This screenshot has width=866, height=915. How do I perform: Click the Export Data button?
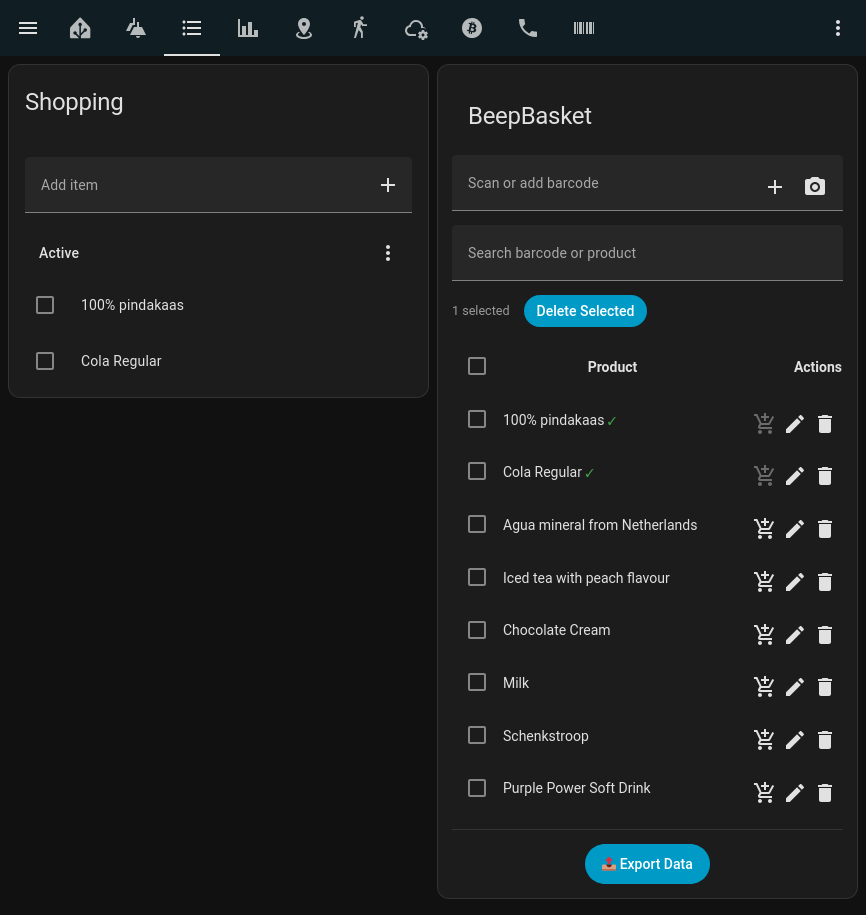(x=647, y=864)
